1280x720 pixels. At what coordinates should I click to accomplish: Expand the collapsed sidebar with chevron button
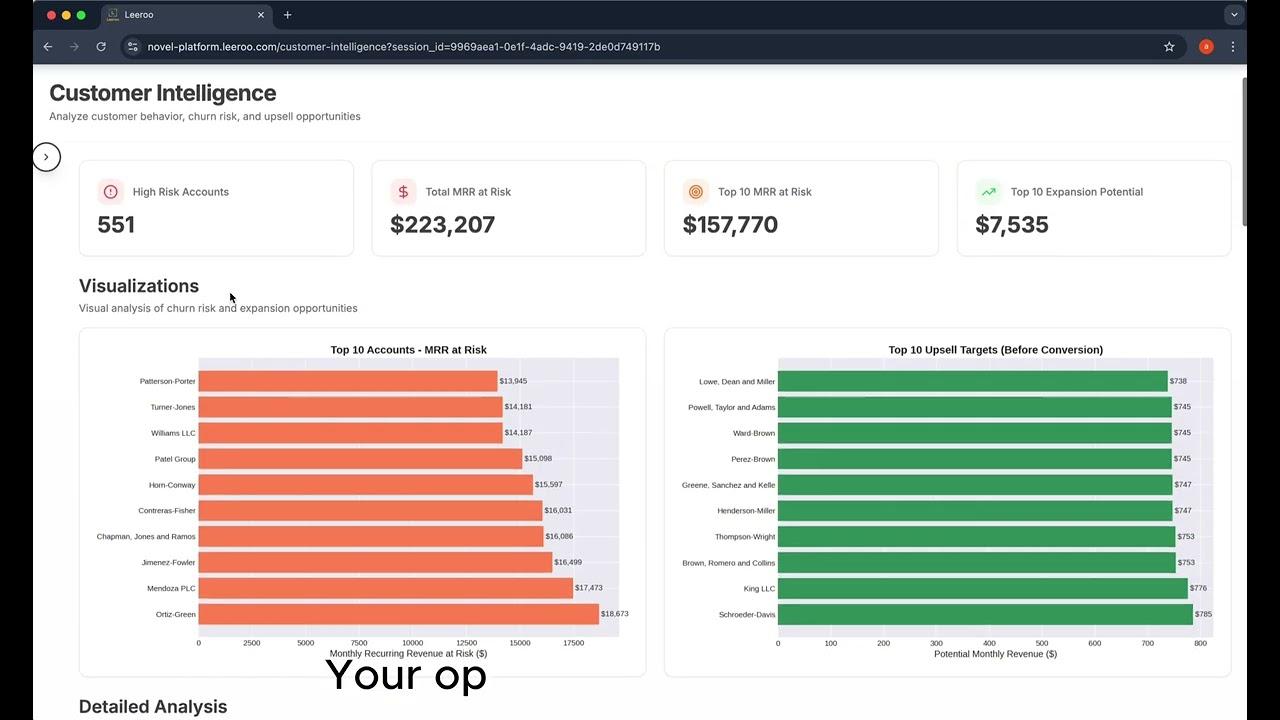tap(46, 157)
